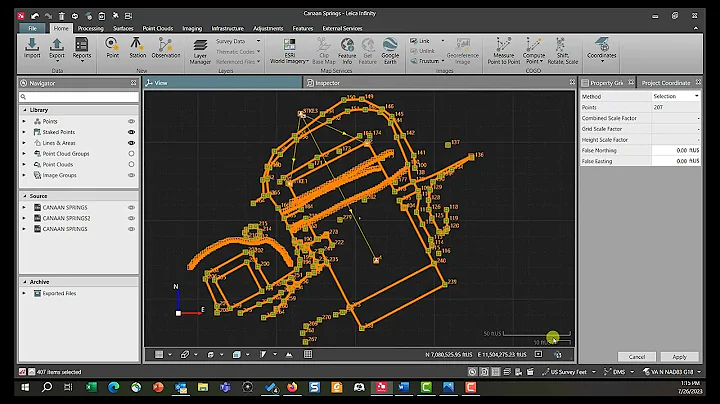The image size is (720, 404).
Task: Click the Station icon in the ribbon
Action: coord(138,46)
